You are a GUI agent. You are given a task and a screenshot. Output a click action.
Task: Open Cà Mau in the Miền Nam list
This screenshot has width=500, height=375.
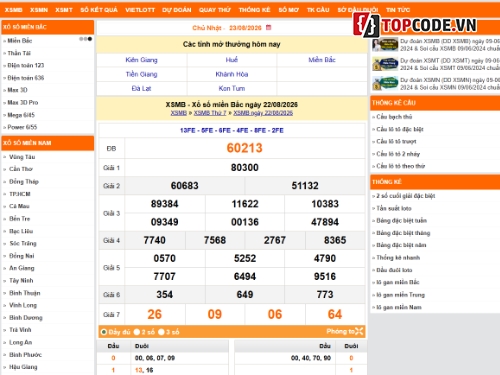[x=19, y=206]
